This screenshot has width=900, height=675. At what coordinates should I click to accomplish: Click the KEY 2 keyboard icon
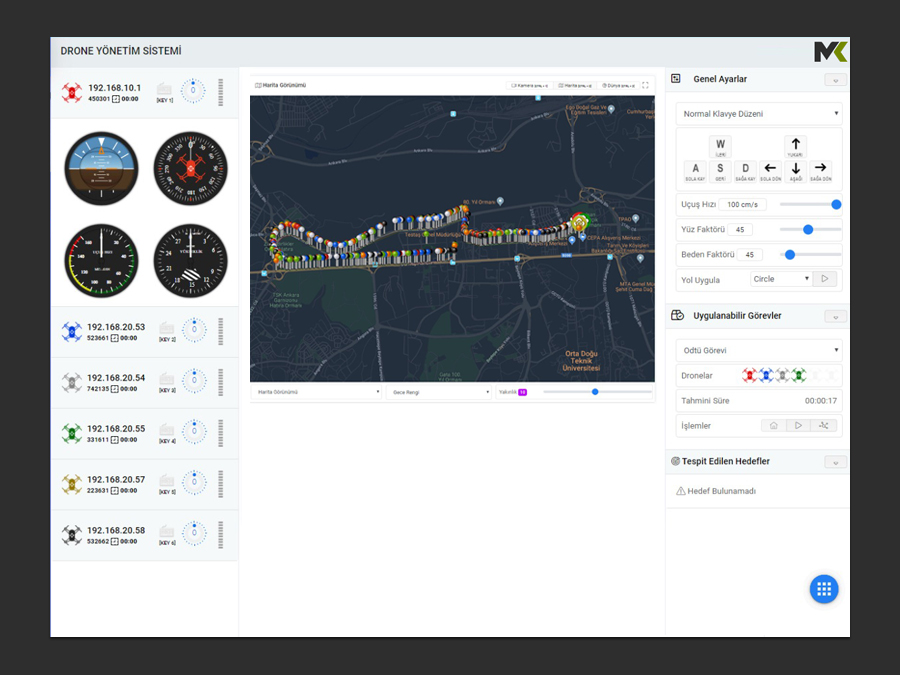point(166,328)
